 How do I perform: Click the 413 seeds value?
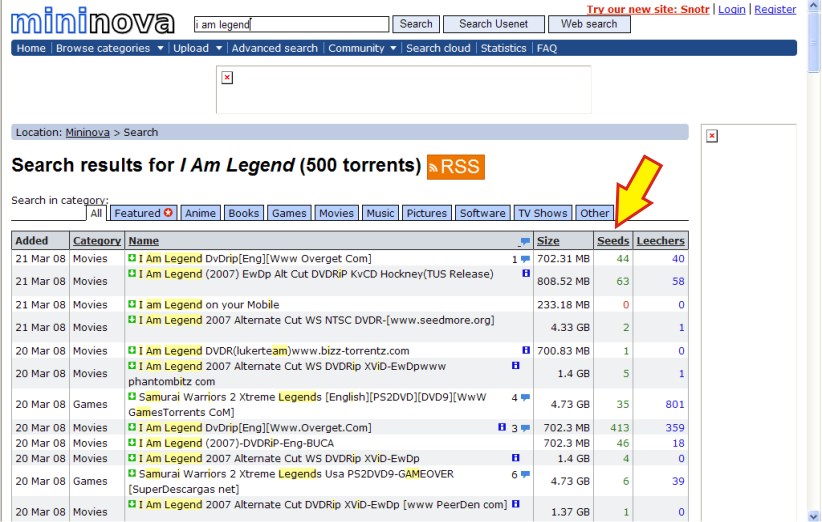tap(620, 428)
